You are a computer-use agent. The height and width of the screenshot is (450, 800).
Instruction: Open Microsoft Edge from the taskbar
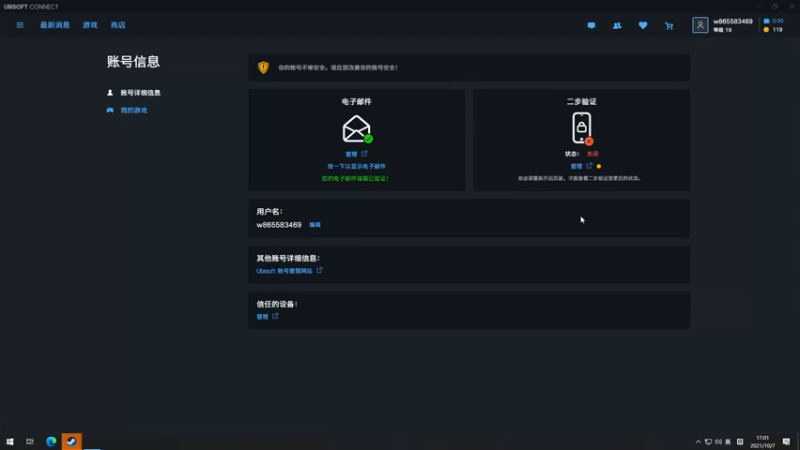[51, 442]
